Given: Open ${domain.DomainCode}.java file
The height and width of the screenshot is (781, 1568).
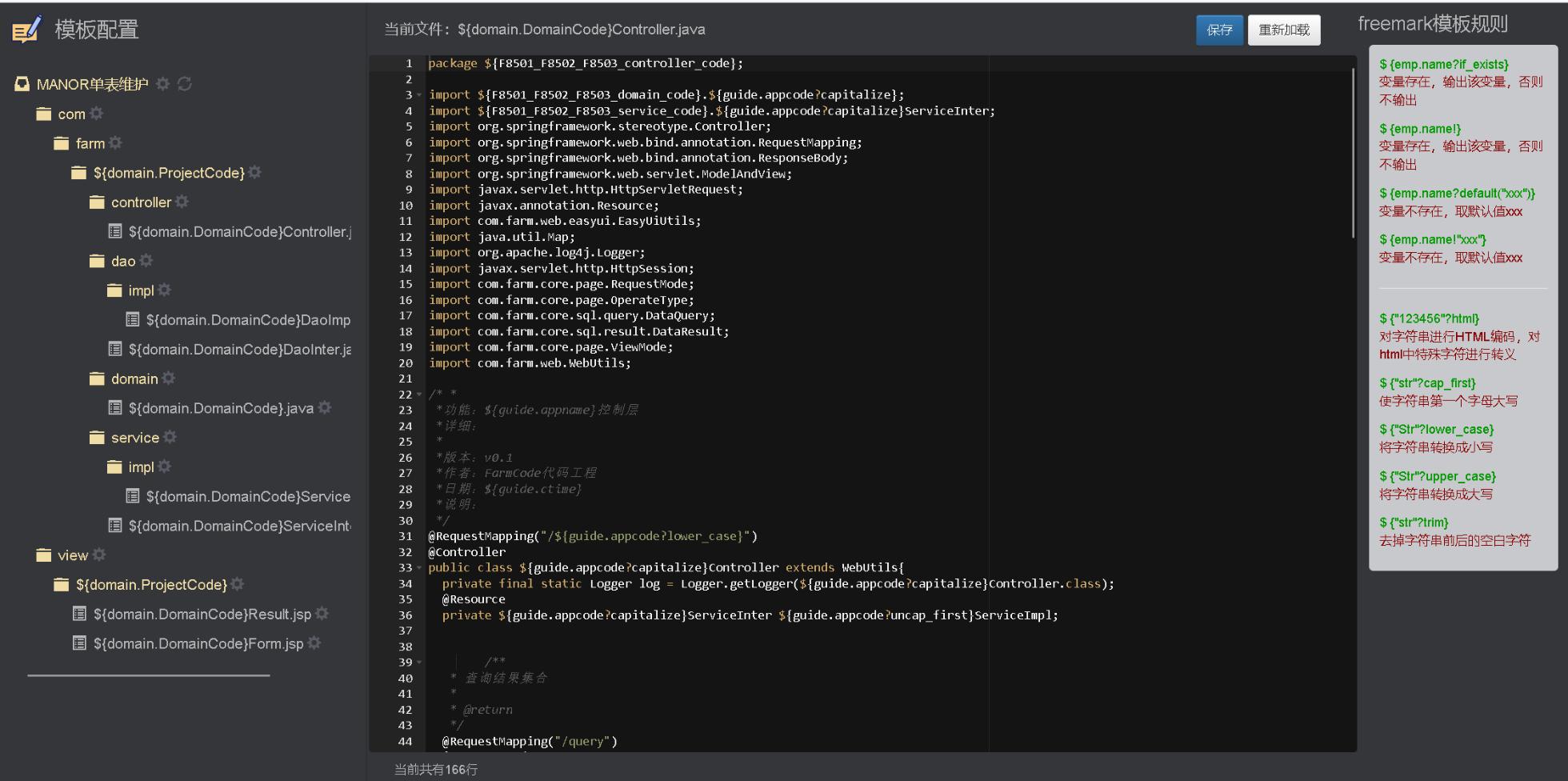Looking at the screenshot, I should 221,408.
